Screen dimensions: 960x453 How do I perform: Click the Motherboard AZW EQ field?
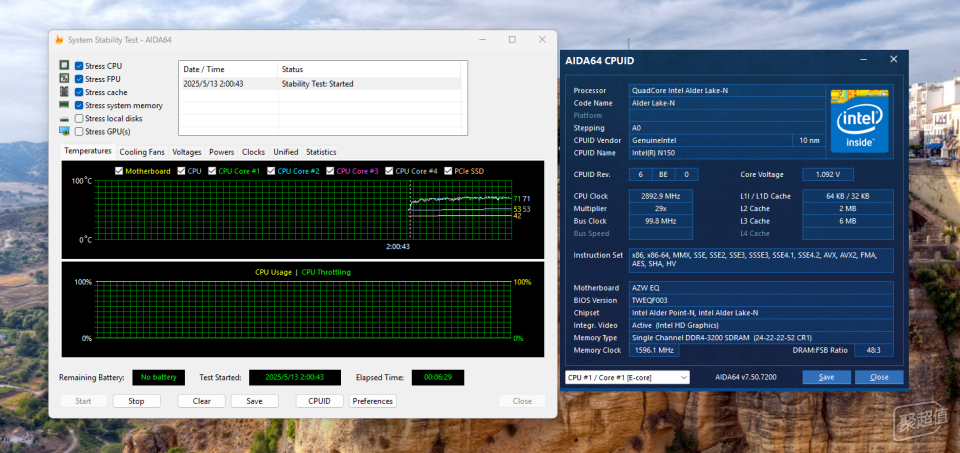tap(761, 288)
